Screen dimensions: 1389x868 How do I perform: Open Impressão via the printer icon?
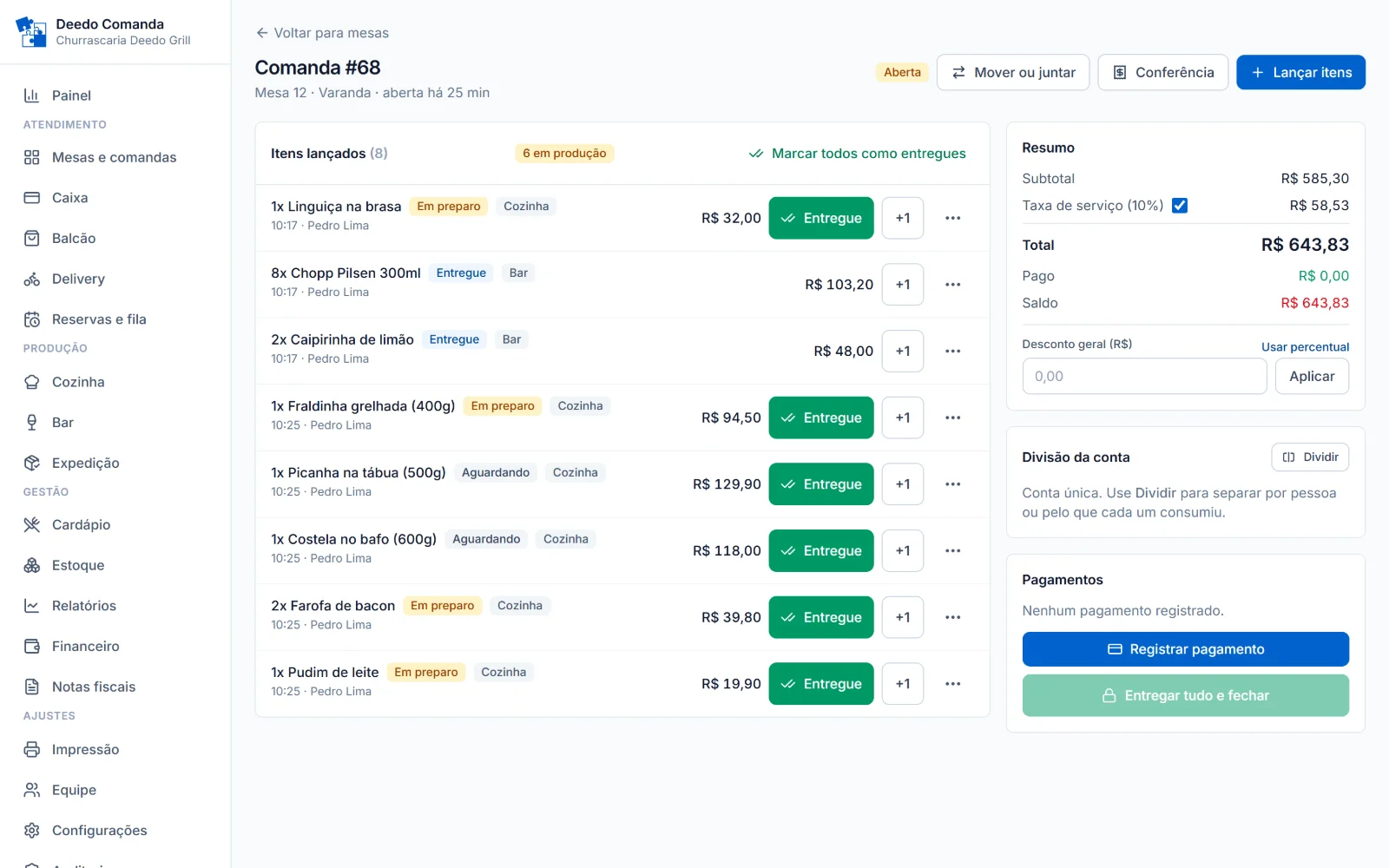click(32, 749)
